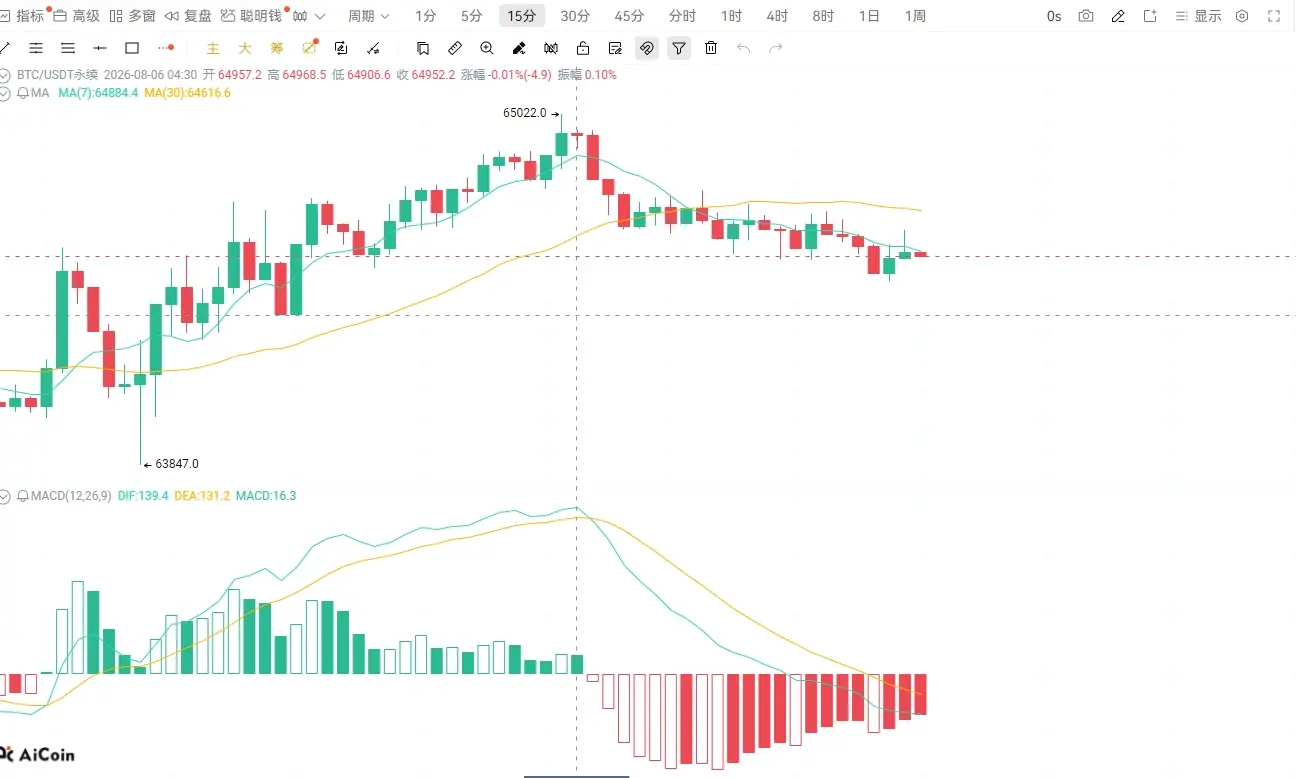
Task: Open the 多窗 multi-window layout
Action: tap(133, 16)
